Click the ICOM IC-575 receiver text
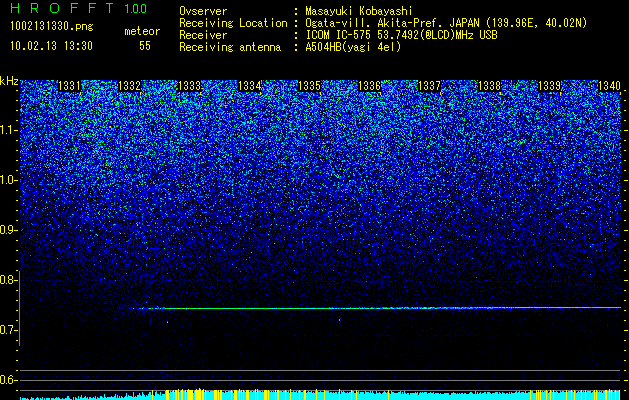 coord(401,35)
